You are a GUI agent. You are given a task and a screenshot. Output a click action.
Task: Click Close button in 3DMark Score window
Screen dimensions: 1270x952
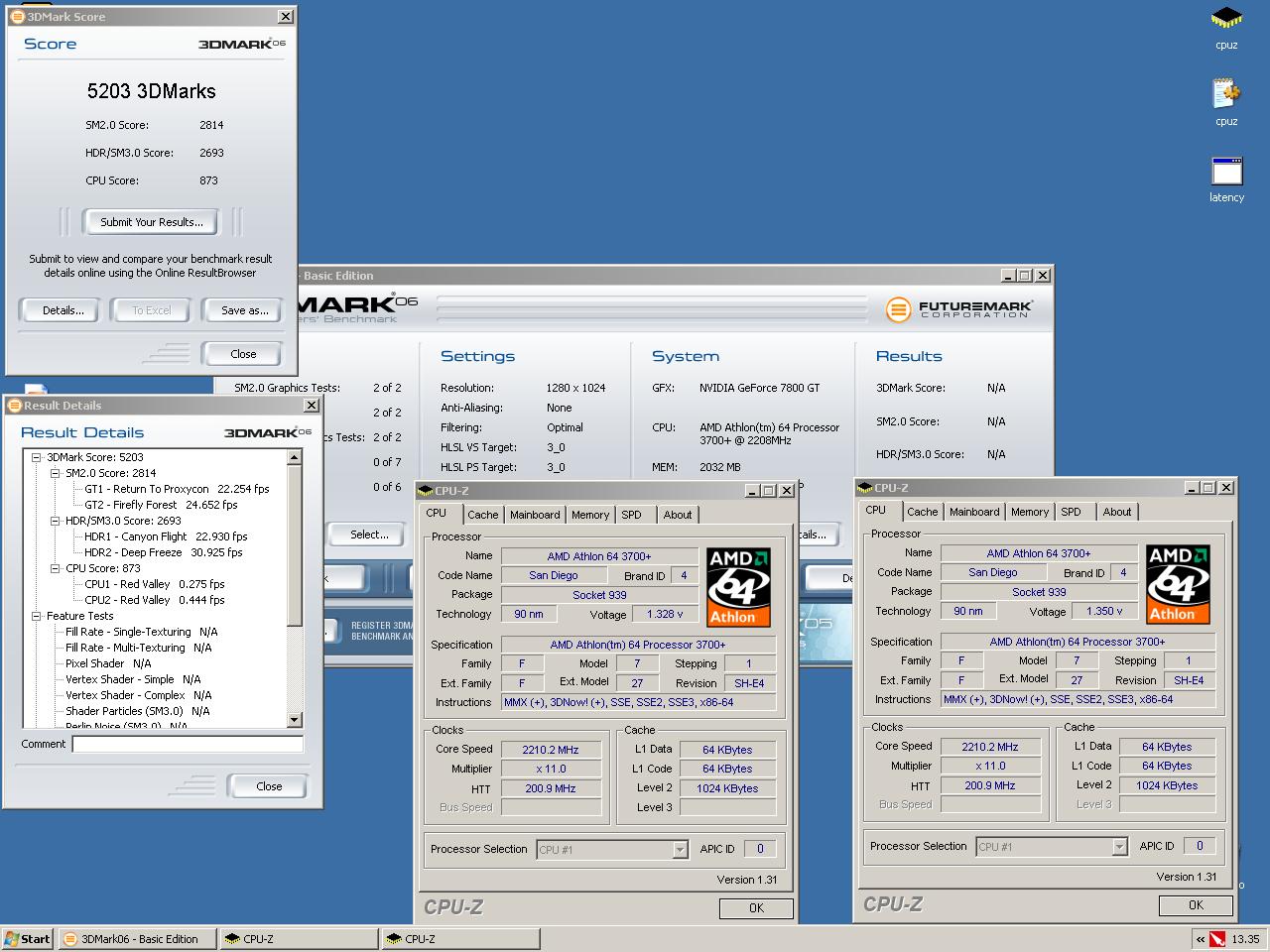pyautogui.click(x=243, y=354)
